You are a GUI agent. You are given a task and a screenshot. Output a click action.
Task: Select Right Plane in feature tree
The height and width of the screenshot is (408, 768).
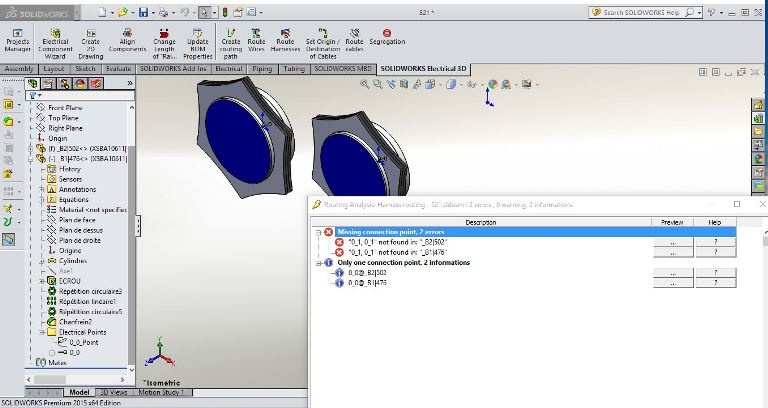coord(65,128)
